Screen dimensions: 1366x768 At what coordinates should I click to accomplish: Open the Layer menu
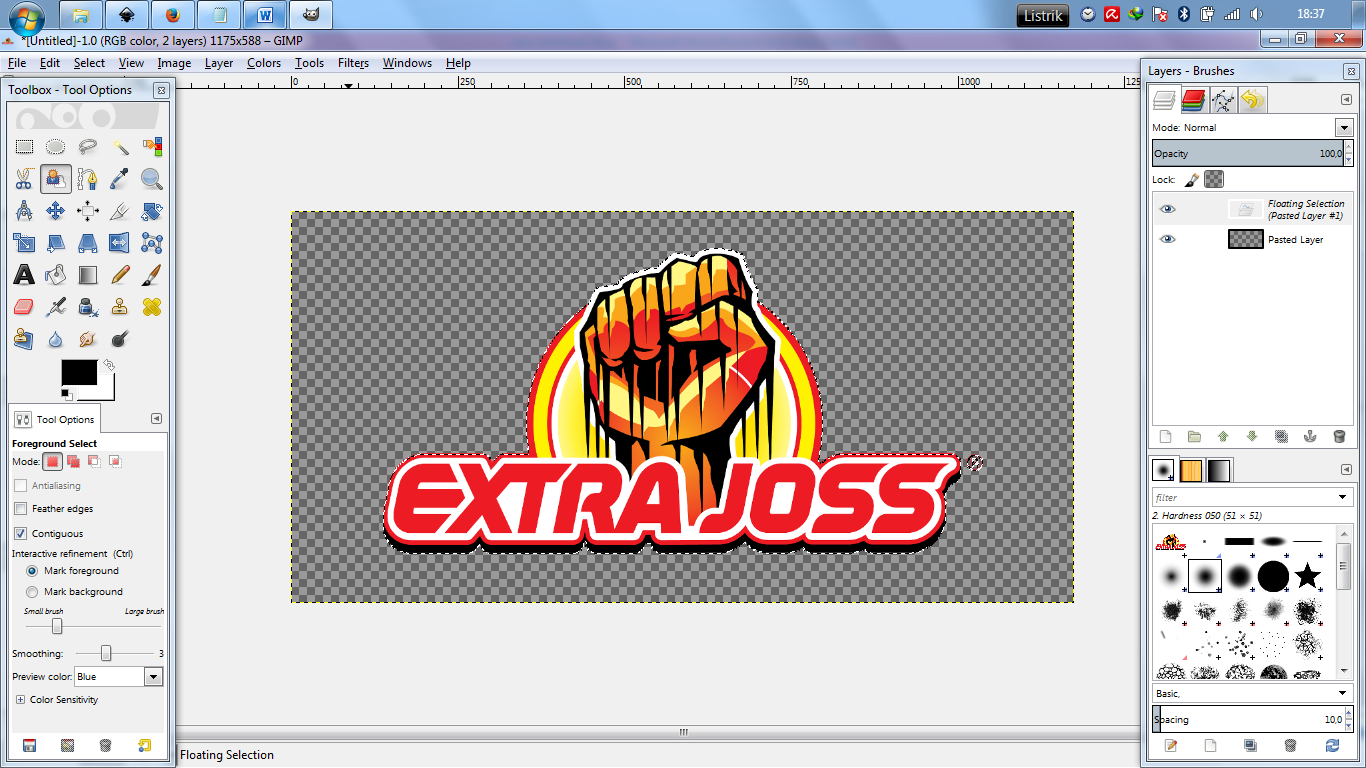[x=219, y=63]
